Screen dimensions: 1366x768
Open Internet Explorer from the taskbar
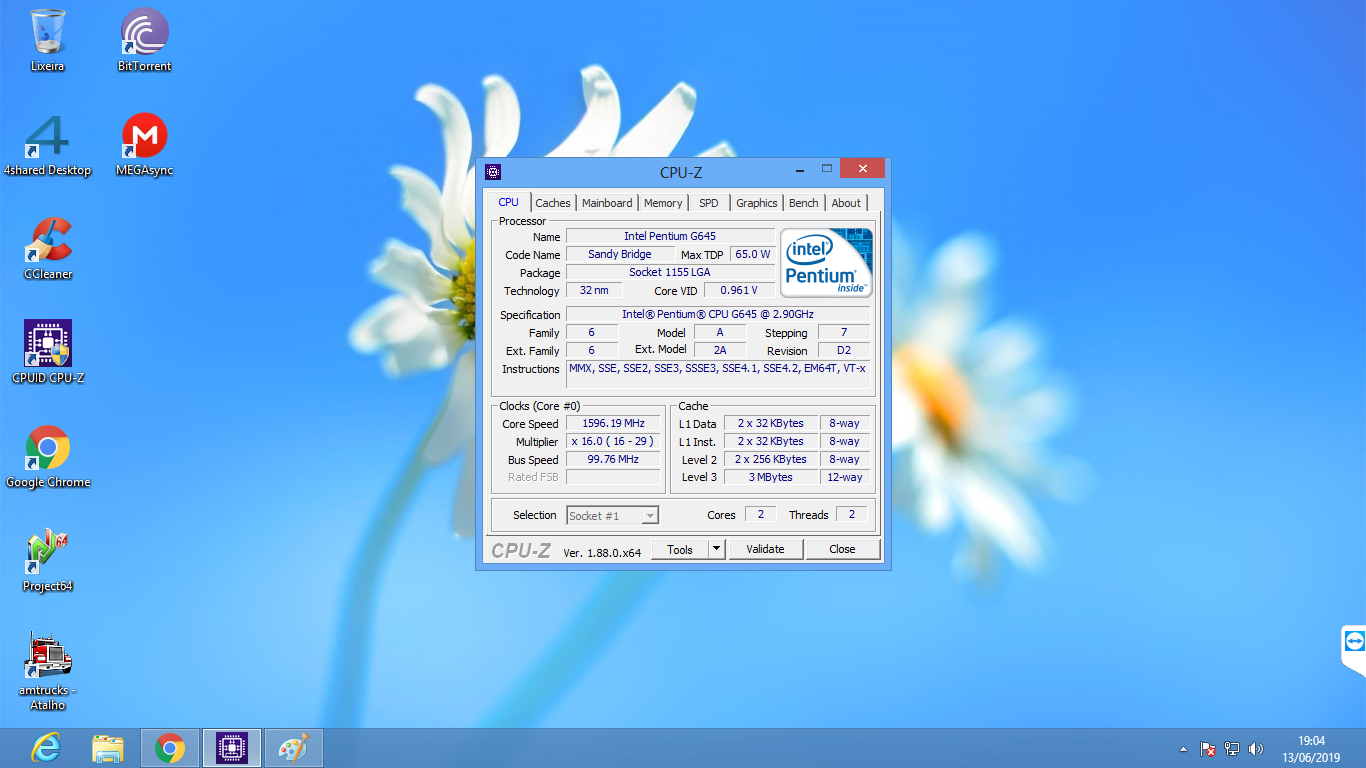click(47, 748)
